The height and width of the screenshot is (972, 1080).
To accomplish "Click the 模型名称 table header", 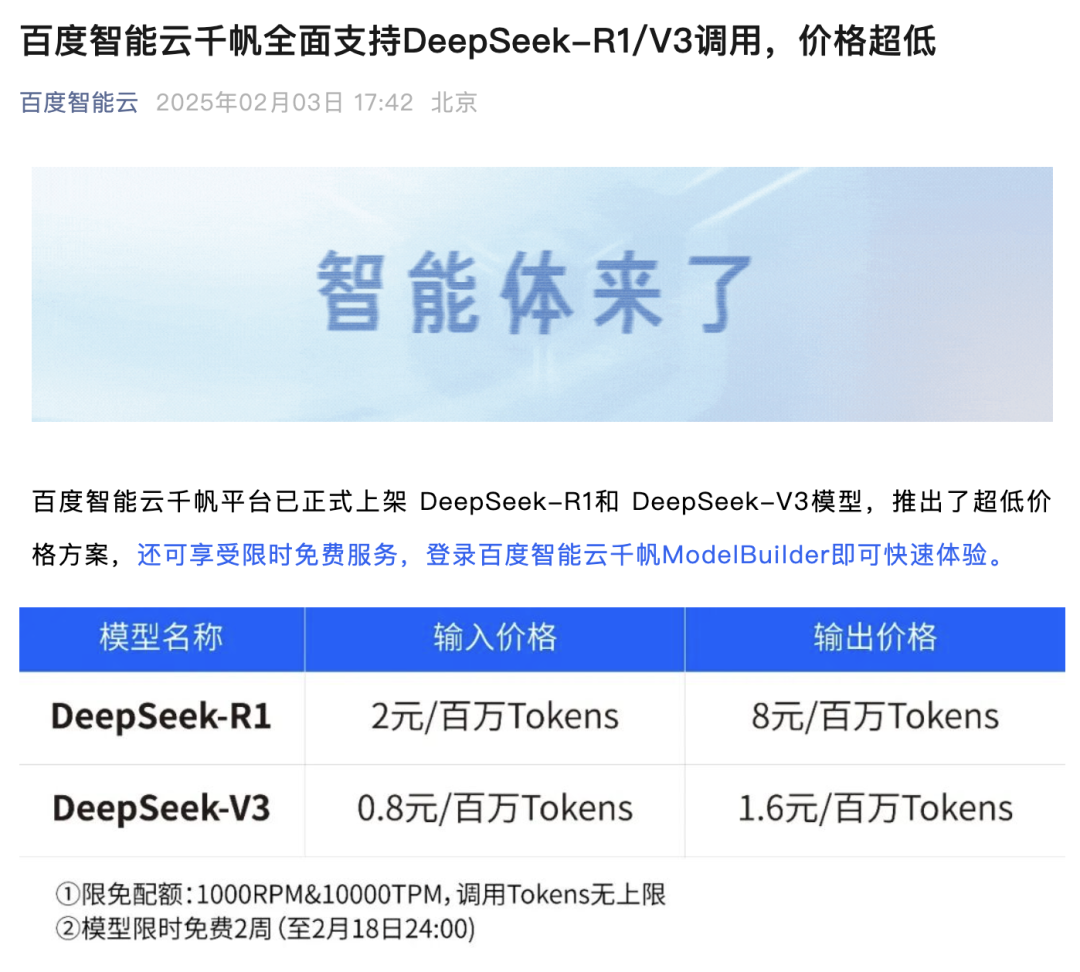I will coord(162,639).
